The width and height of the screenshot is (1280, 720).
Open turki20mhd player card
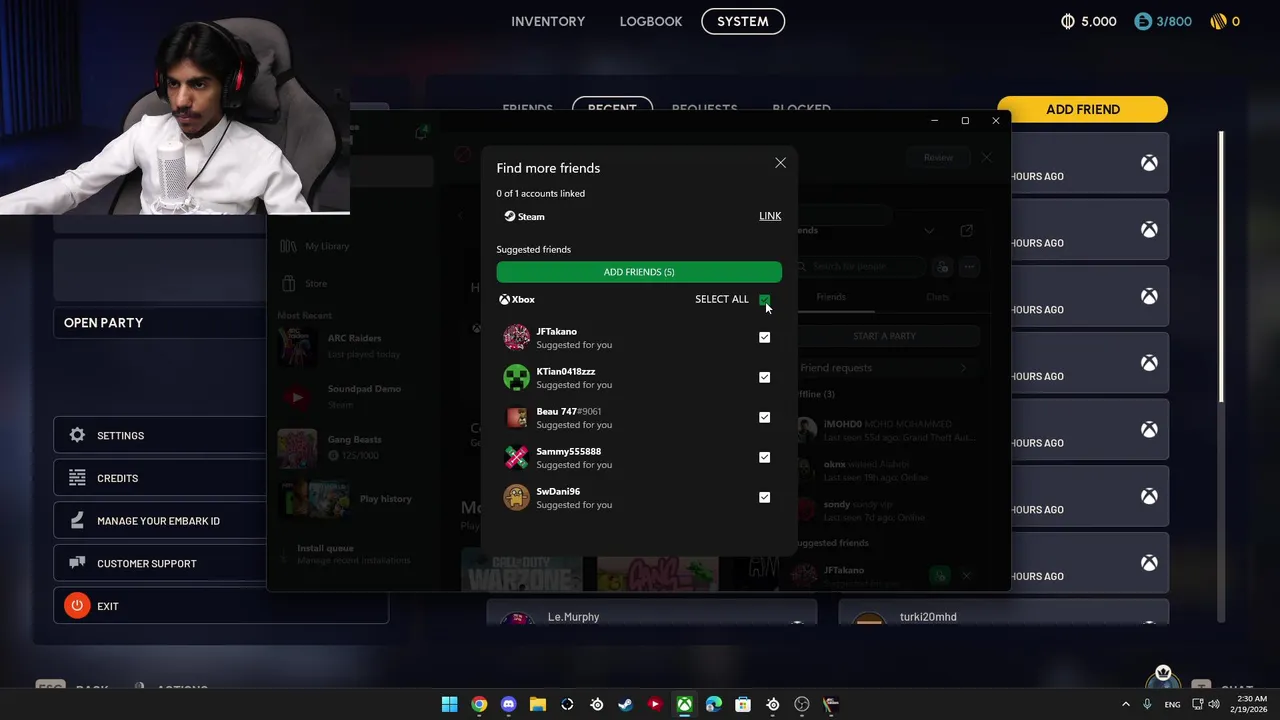1003,612
